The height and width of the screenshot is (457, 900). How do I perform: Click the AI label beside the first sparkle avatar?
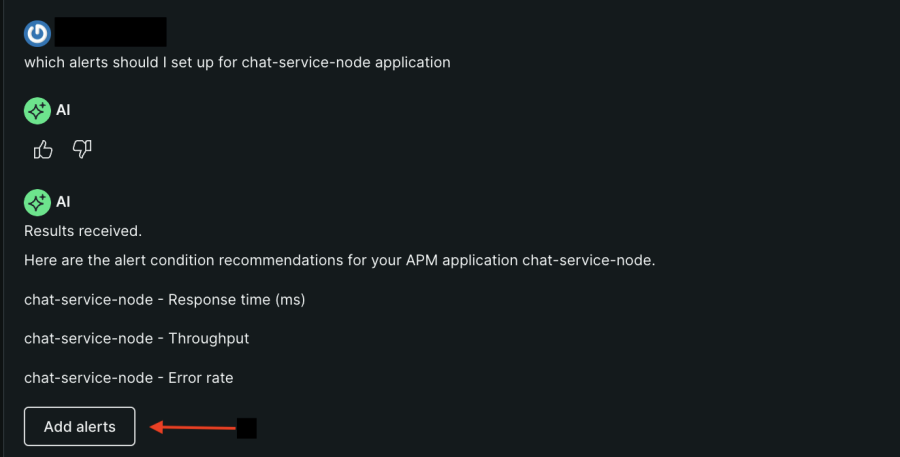click(x=63, y=111)
